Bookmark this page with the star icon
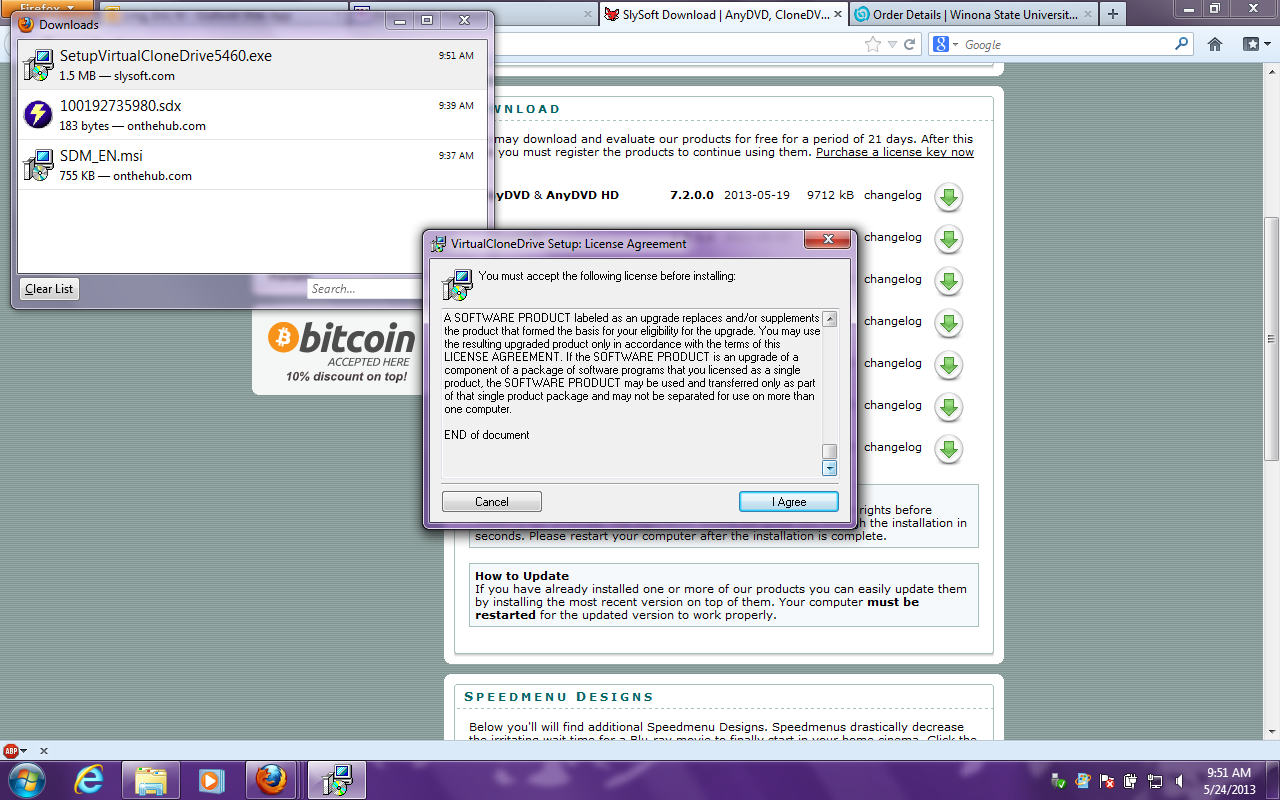Image resolution: width=1280 pixels, height=800 pixels. 873,44
